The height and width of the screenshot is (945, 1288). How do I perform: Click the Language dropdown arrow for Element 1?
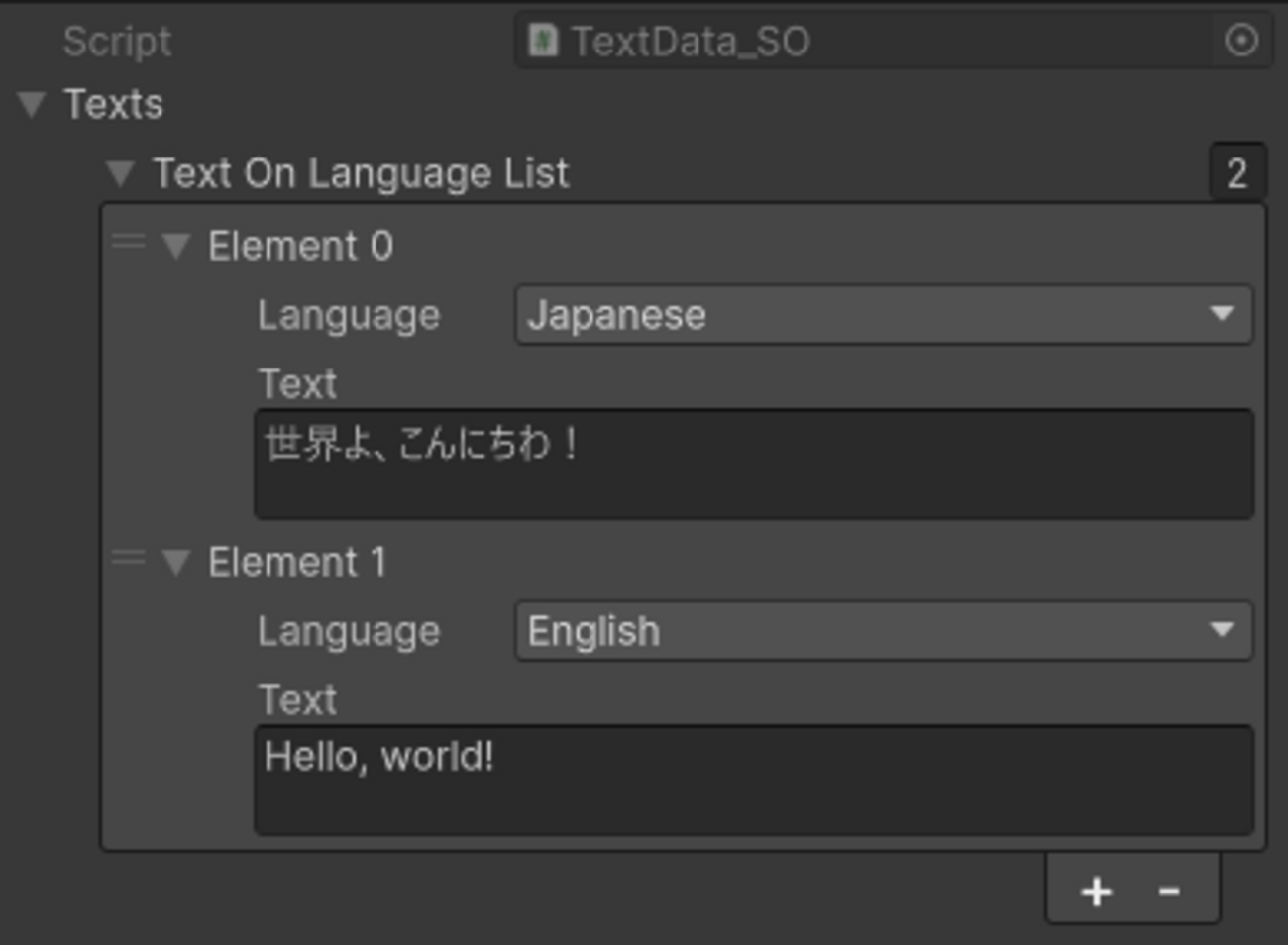[x=1221, y=630]
